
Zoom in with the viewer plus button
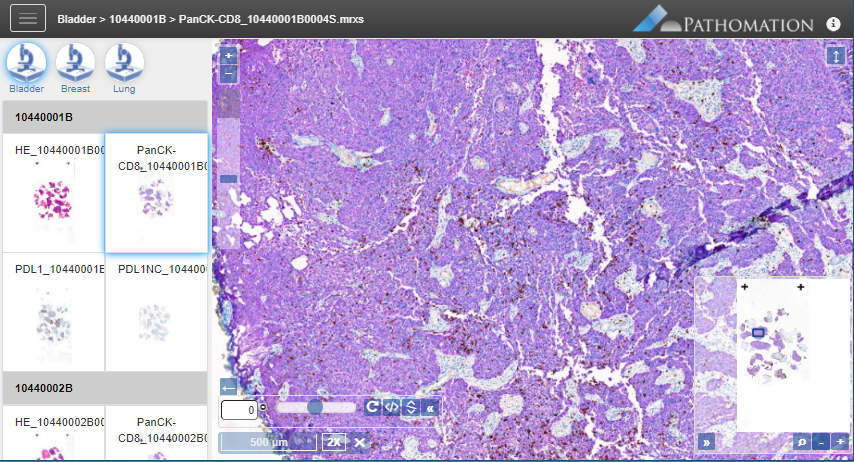[229, 55]
